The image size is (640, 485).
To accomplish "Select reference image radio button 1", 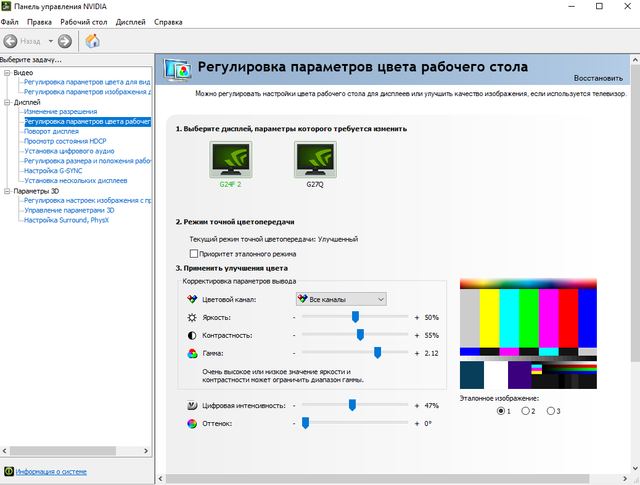I will tap(501, 411).
